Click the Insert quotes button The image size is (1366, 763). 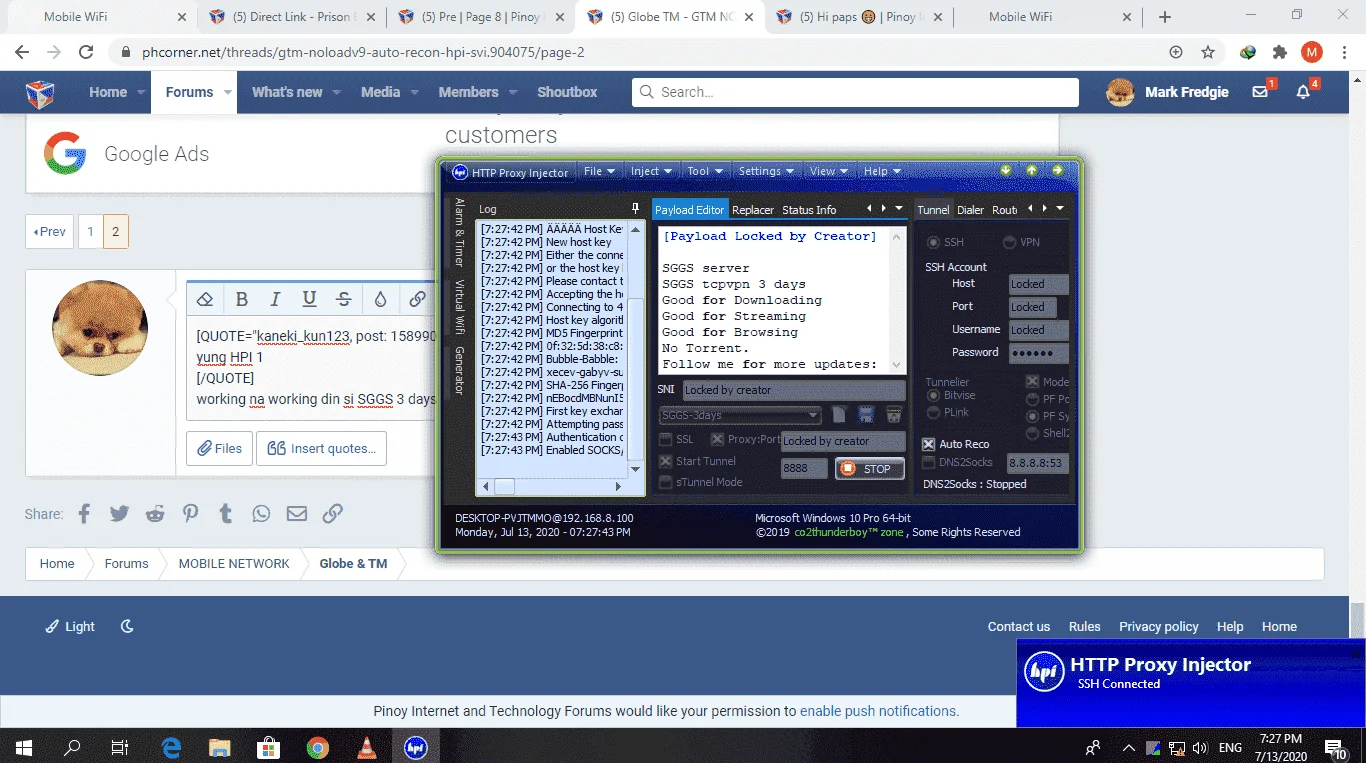click(321, 448)
